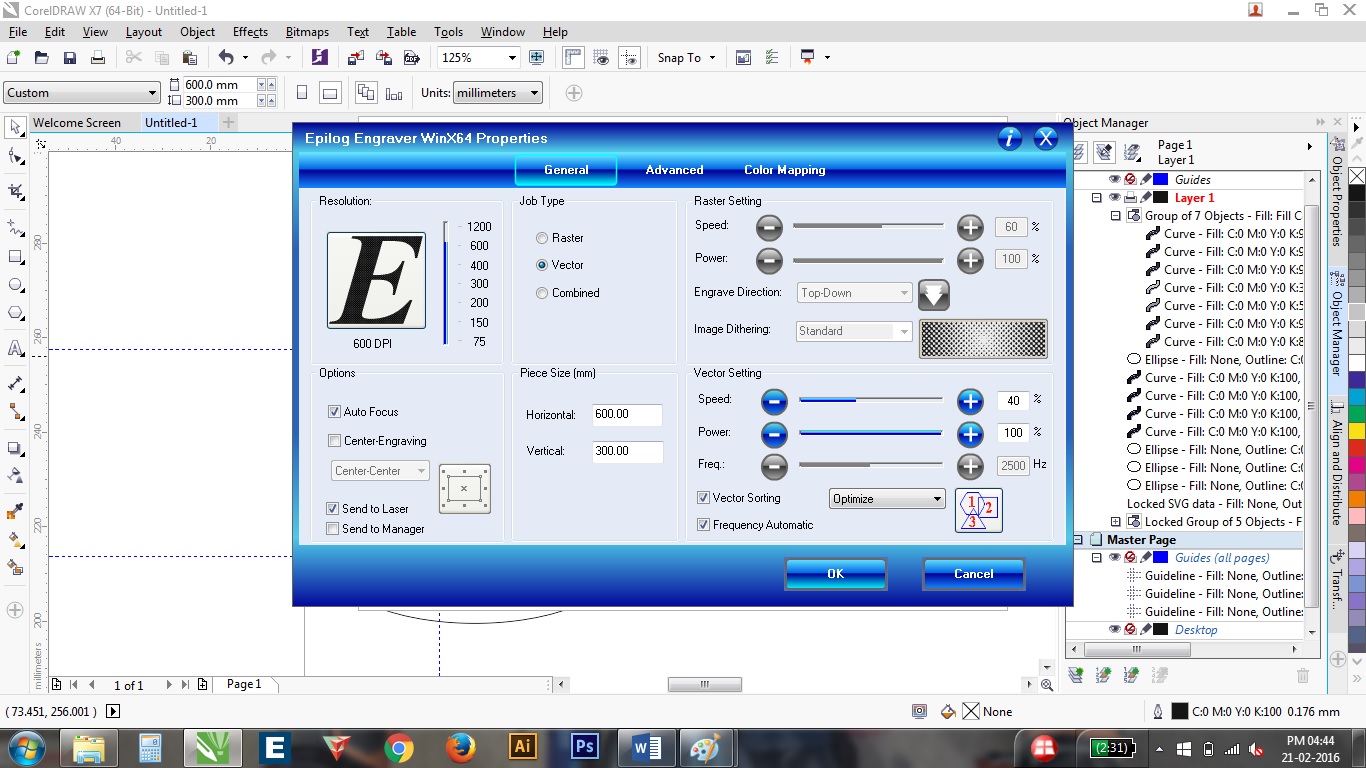The image size is (1366, 768).
Task: Open the Optimize vector sorting dropdown
Action: 887,499
